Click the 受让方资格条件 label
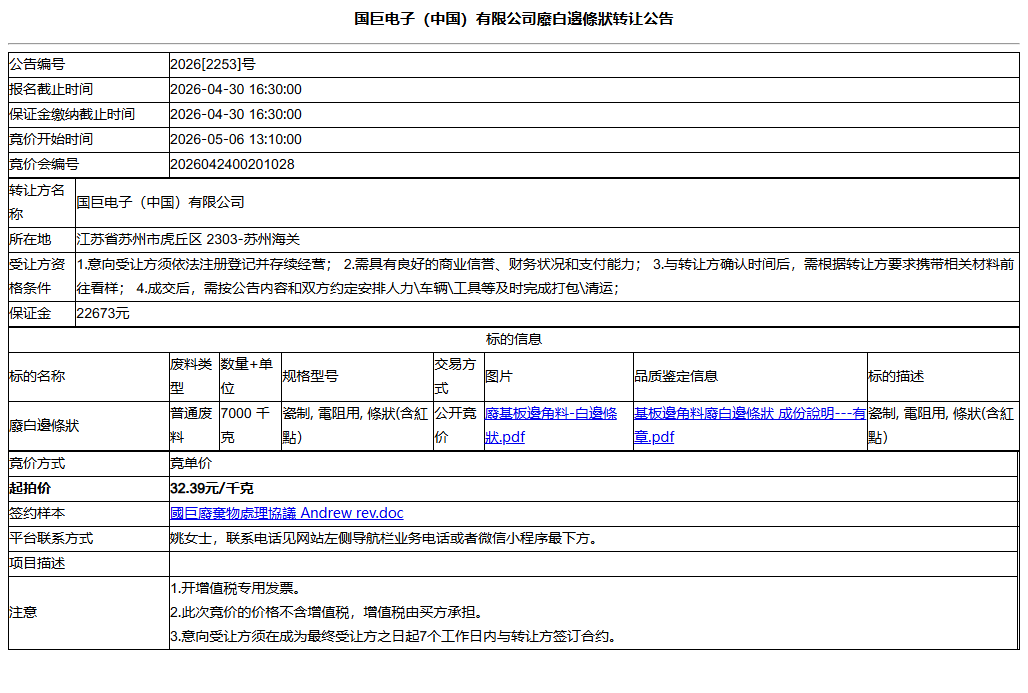 coord(37,276)
